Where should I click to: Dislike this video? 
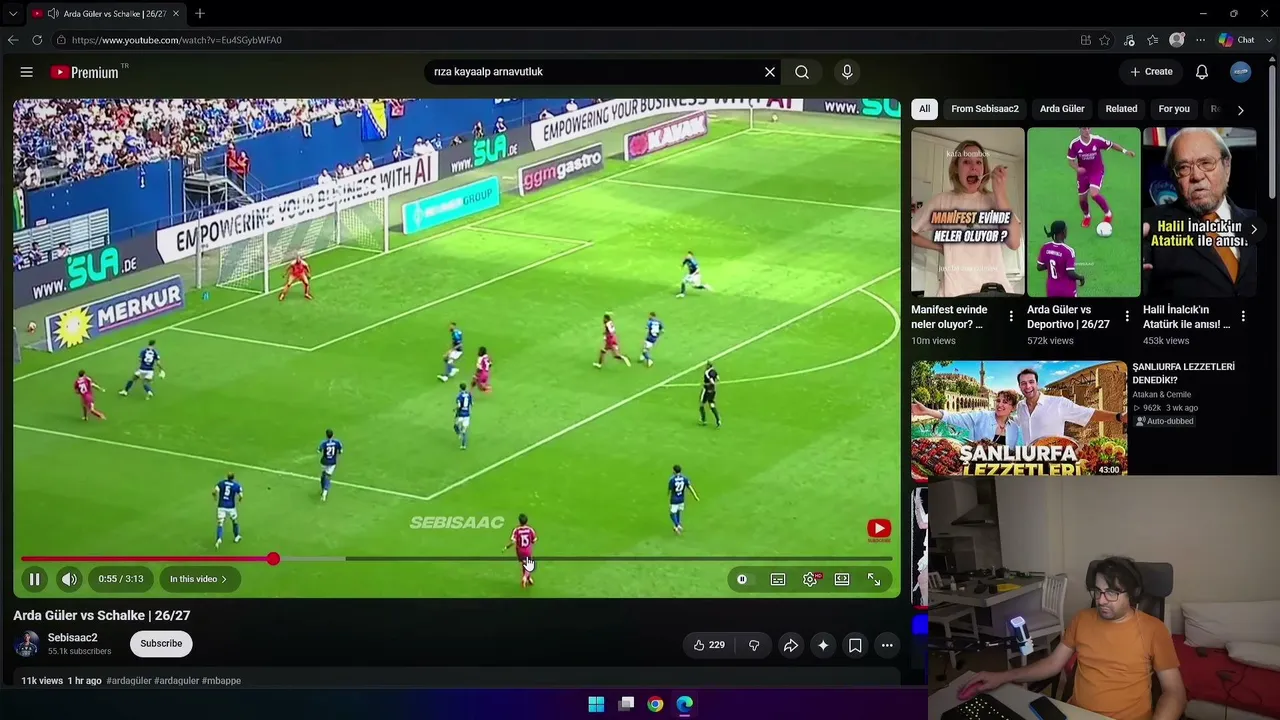pos(754,645)
